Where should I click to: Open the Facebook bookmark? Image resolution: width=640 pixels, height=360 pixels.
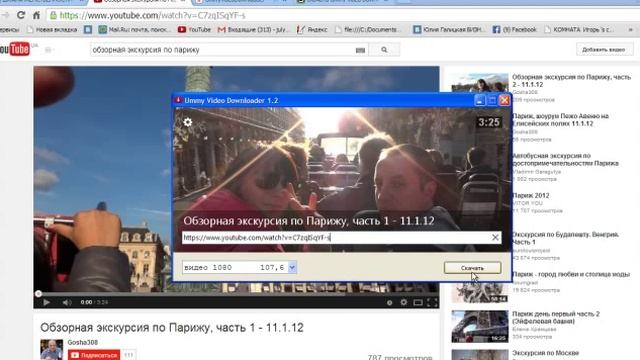[514, 29]
